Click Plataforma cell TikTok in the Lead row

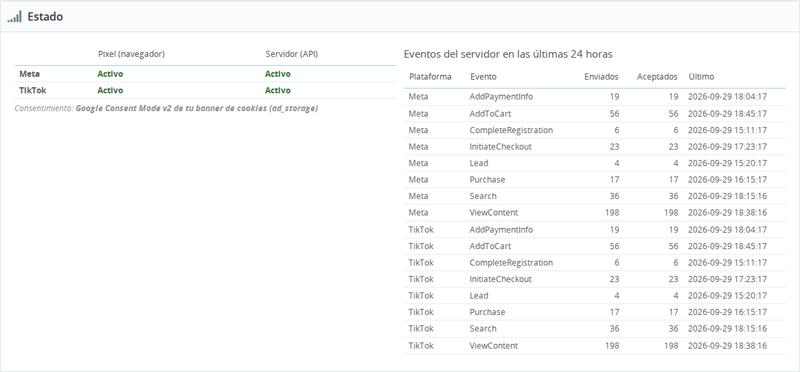[x=421, y=295]
